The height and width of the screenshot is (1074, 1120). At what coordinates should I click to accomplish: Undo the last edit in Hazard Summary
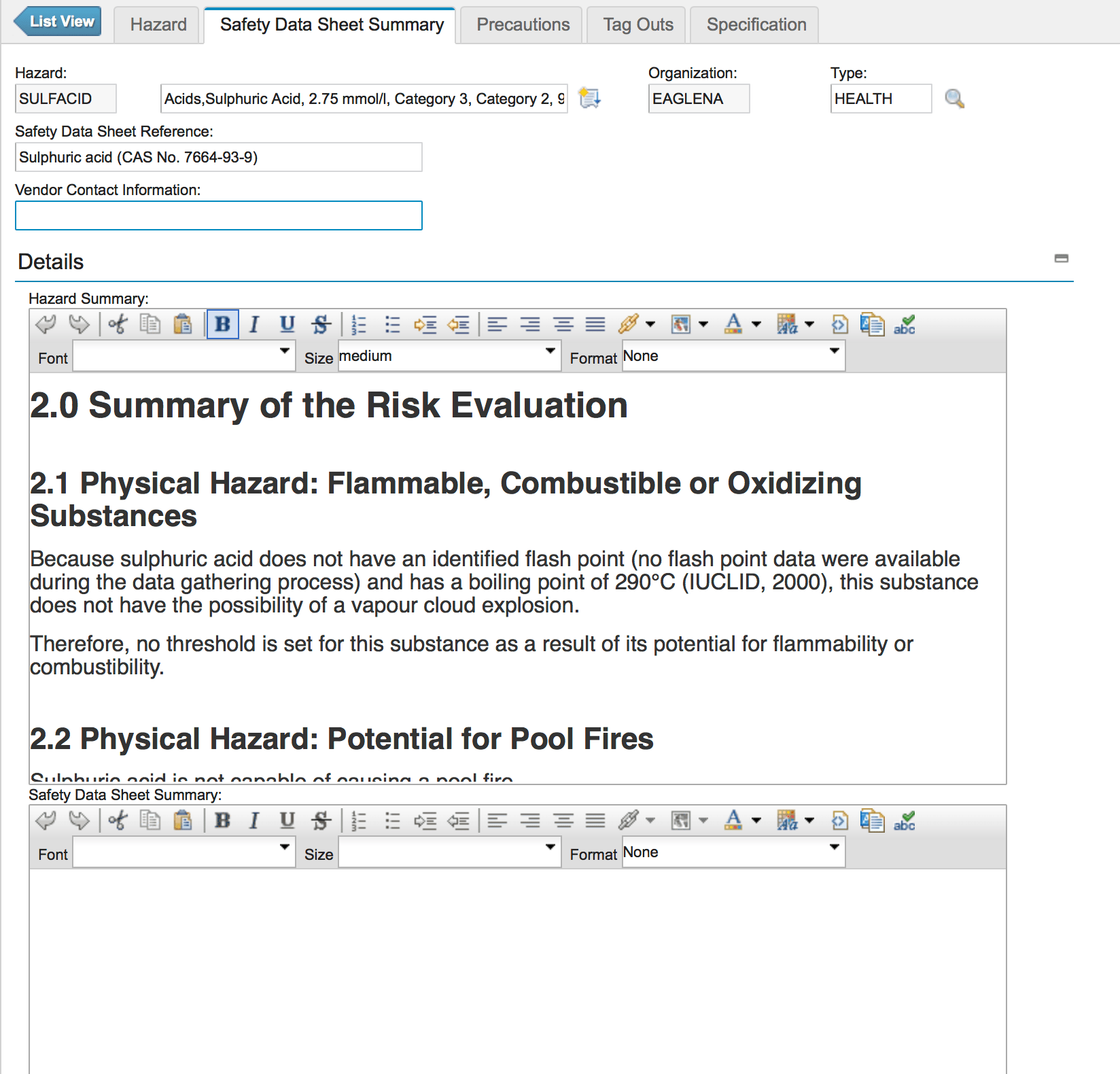46,324
